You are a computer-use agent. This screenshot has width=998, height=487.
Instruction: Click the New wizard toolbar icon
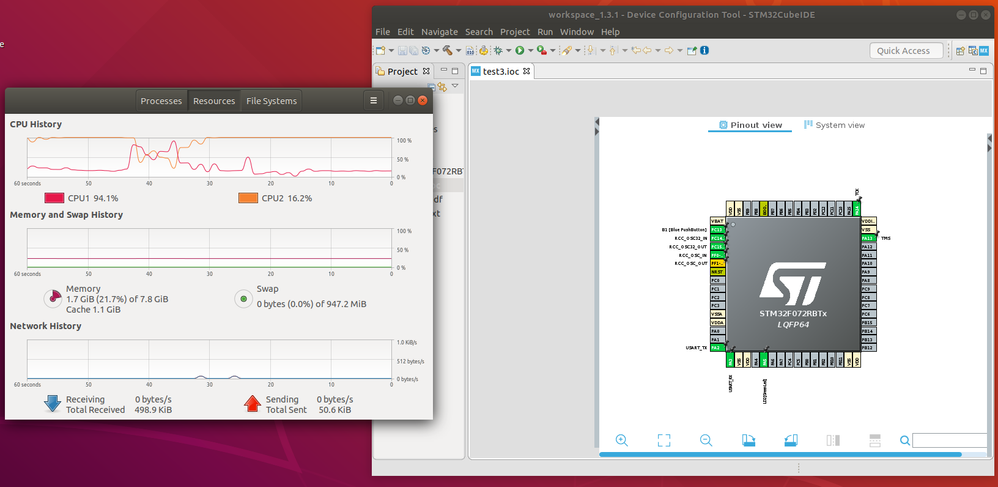381,50
